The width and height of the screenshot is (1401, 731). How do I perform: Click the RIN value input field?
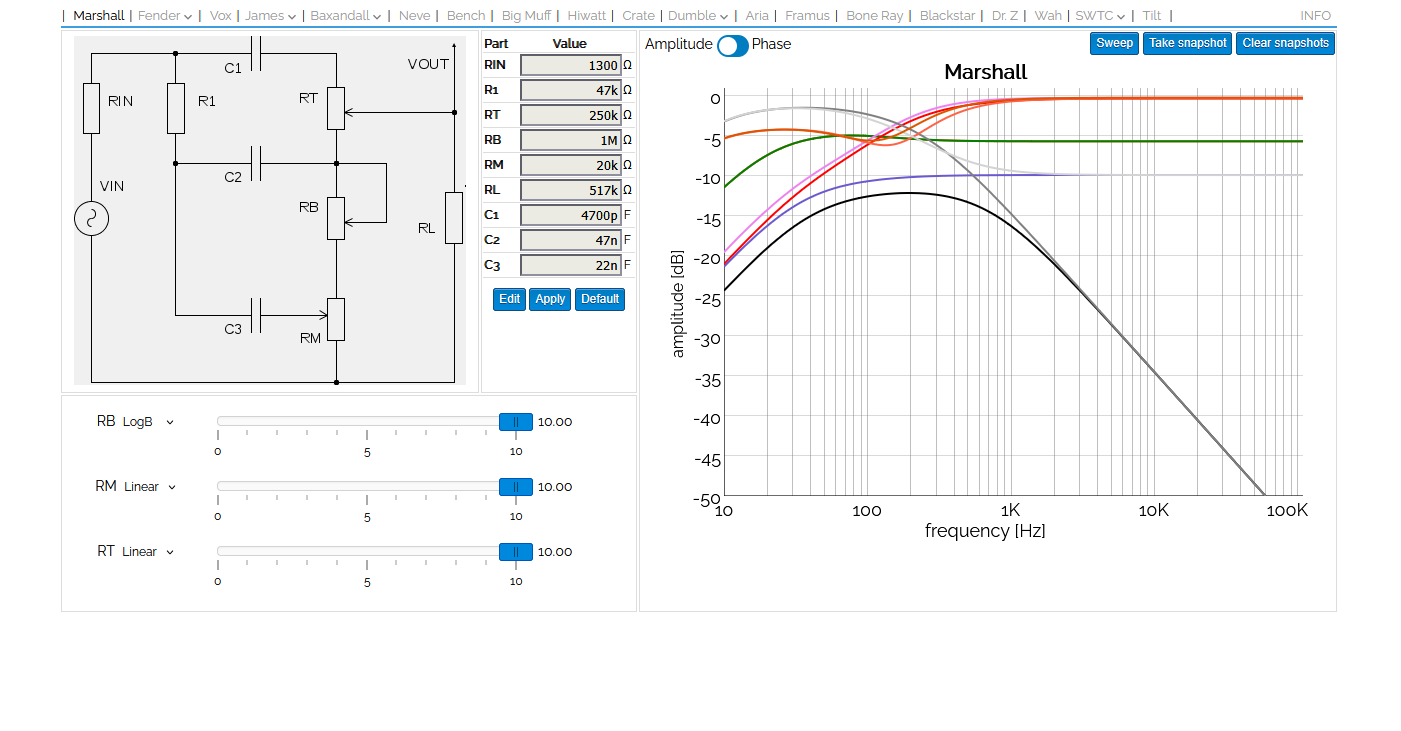[x=570, y=65]
